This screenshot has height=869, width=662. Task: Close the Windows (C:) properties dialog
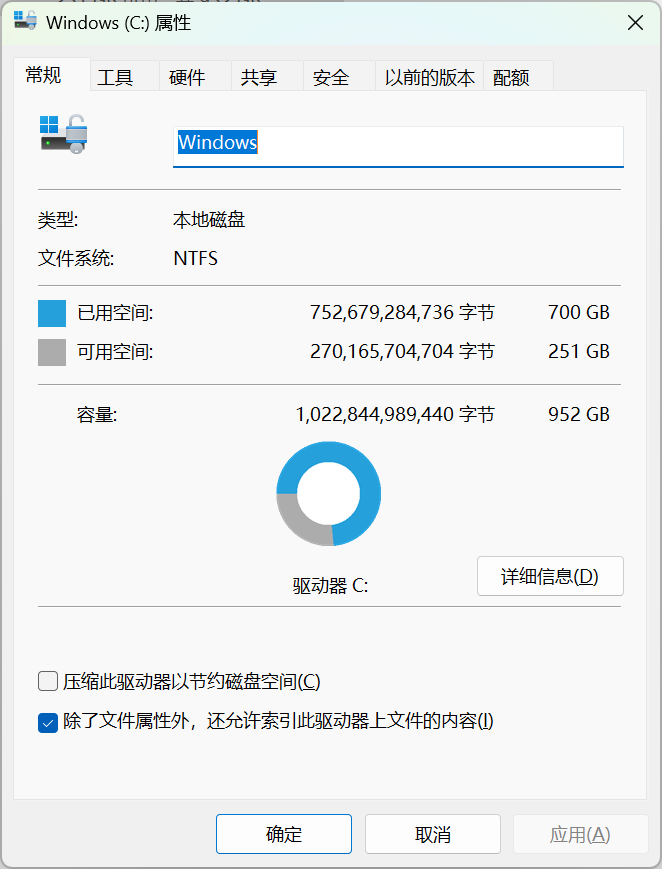coord(635,23)
